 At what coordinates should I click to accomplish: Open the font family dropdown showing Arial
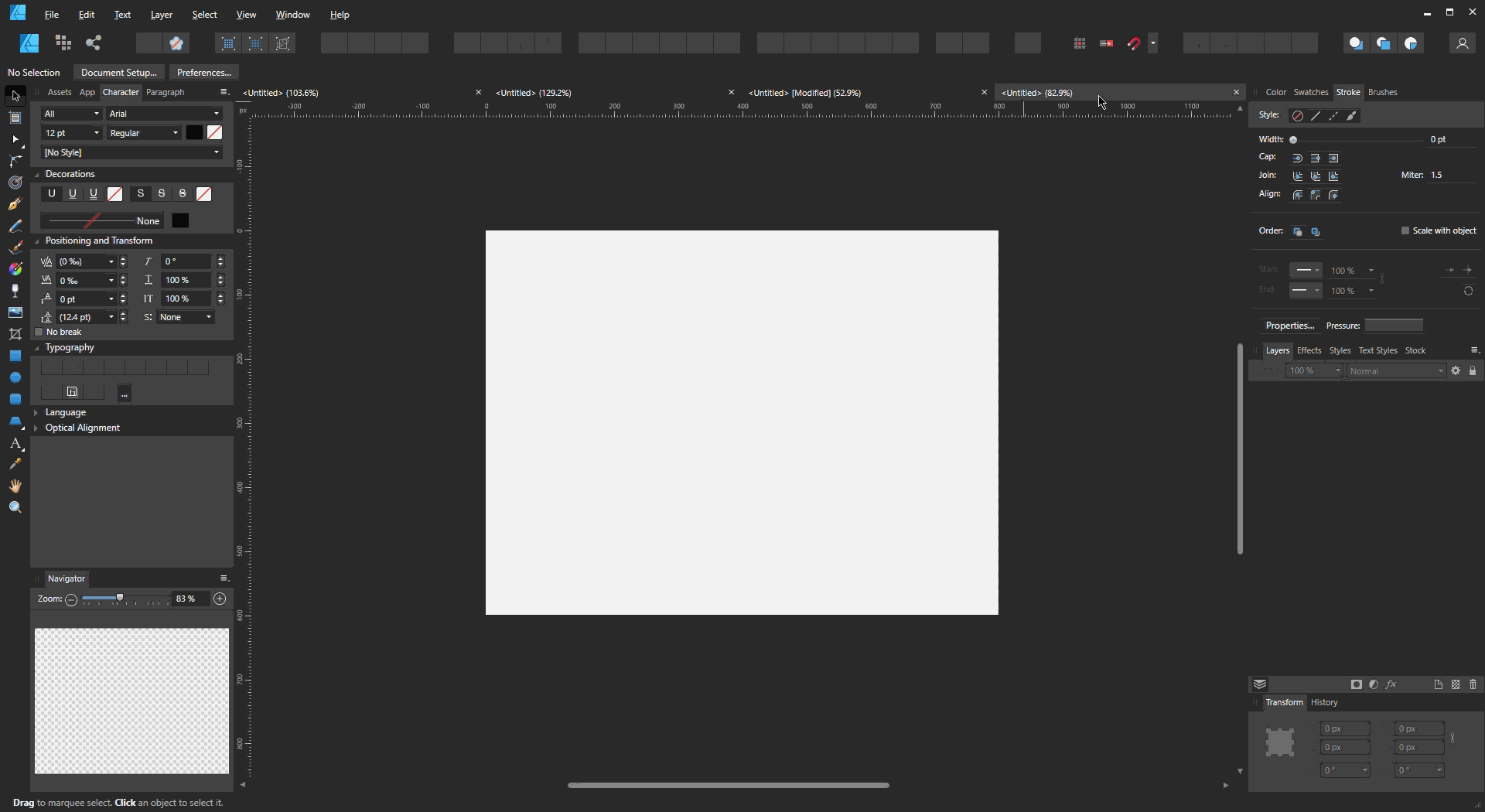[165, 114]
